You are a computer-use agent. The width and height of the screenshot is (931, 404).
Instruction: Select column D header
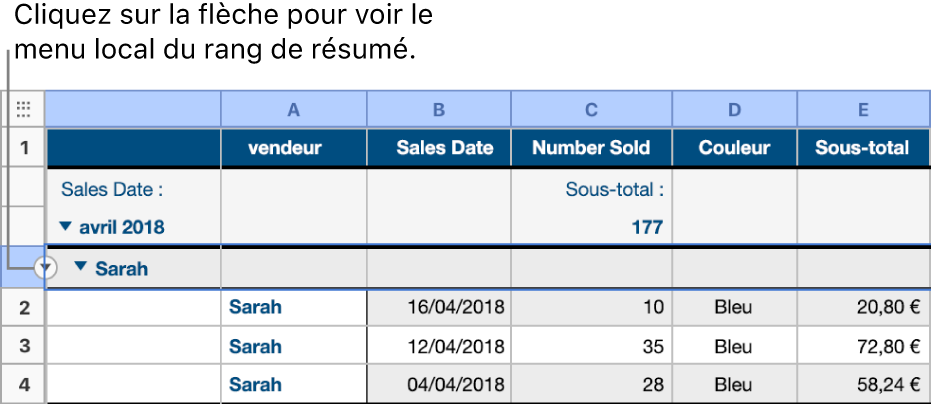[x=734, y=110]
